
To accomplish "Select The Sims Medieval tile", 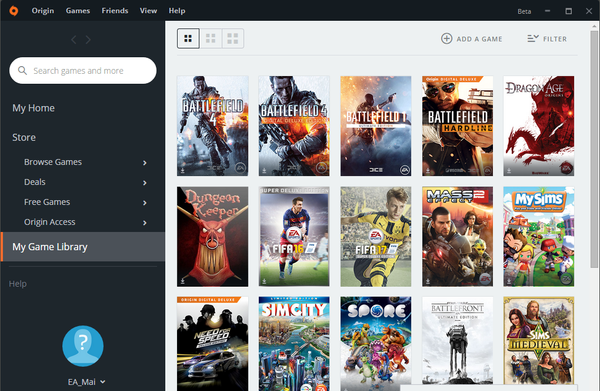I will click(539, 340).
